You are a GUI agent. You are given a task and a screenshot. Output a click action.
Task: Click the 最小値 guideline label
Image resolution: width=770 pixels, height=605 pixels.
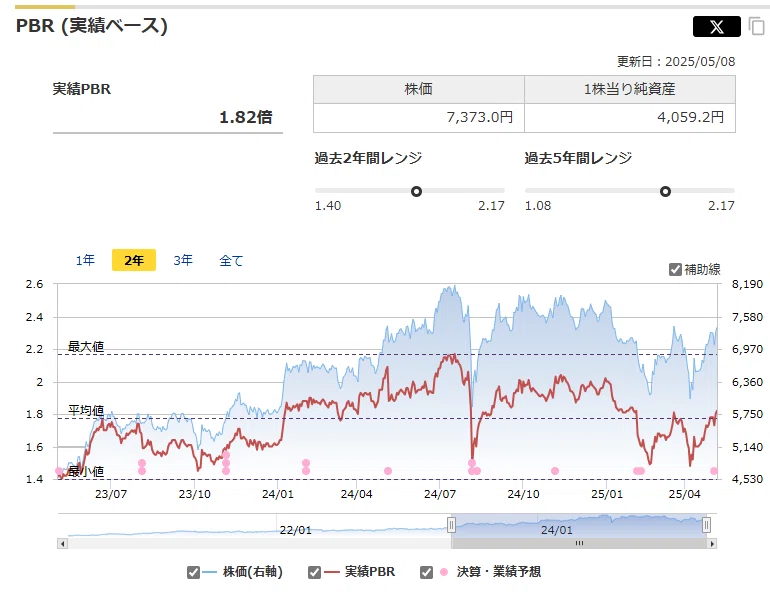coord(86,472)
